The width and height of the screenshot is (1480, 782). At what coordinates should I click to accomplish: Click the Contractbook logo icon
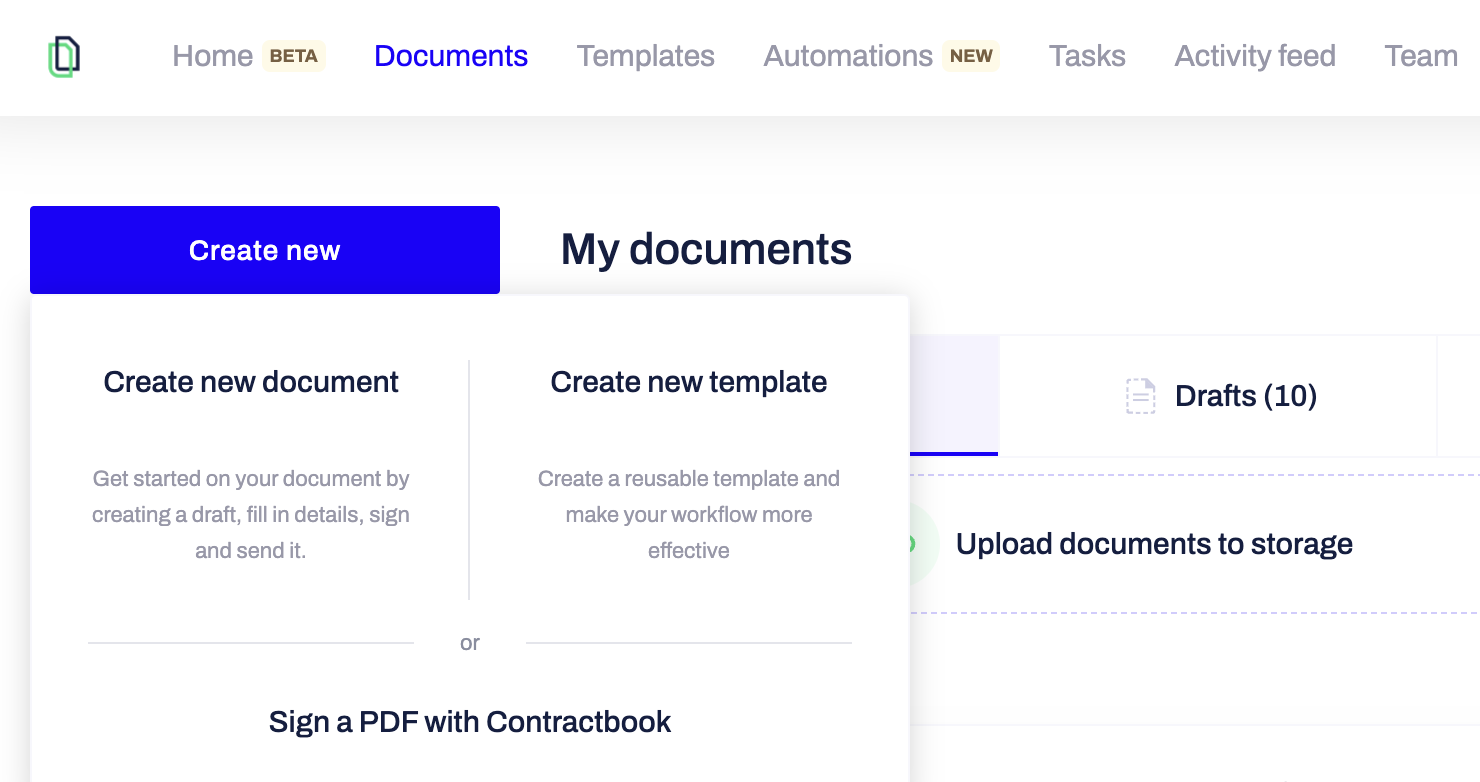pyautogui.click(x=64, y=57)
